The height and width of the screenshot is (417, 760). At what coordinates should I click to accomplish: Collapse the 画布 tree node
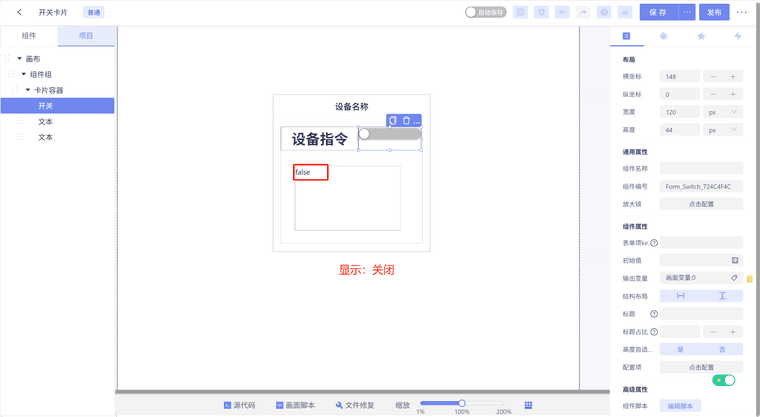tap(19, 59)
